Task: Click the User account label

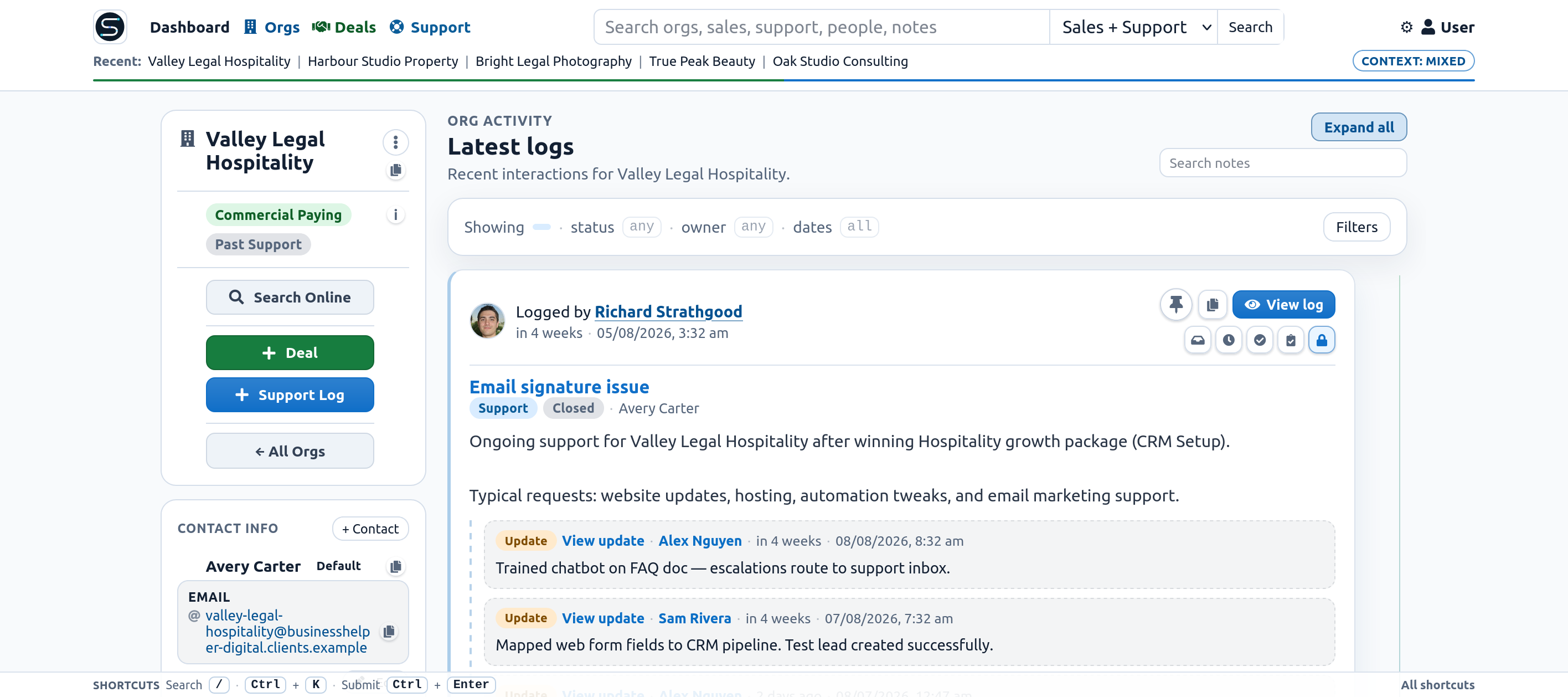Action: (1457, 27)
